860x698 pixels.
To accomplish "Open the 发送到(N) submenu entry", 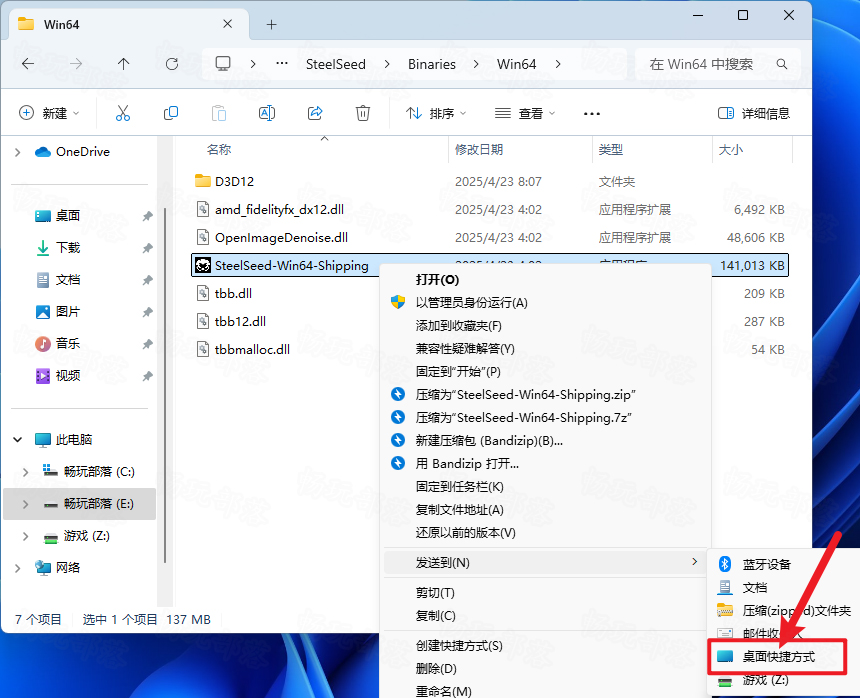I will (x=547, y=562).
